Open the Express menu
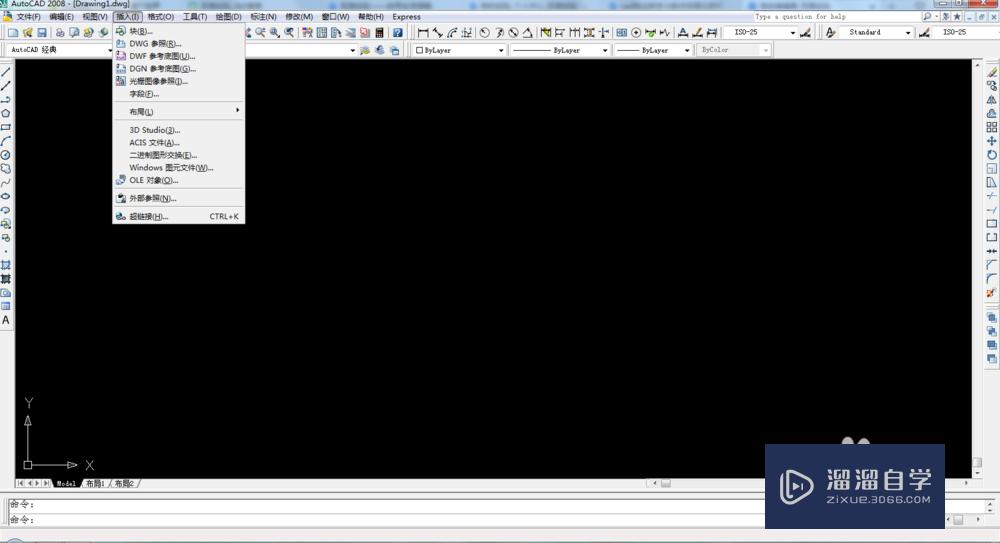 click(406, 17)
